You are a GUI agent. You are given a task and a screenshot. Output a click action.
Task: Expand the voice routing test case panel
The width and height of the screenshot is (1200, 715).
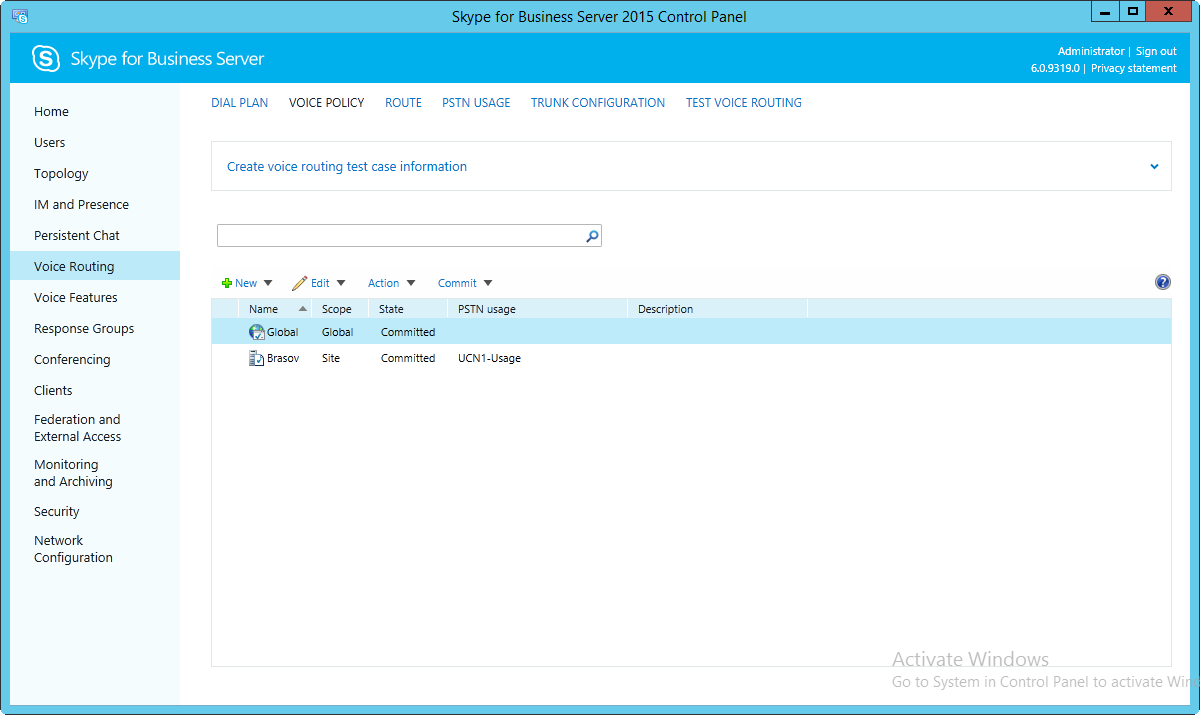pyautogui.click(x=1154, y=167)
